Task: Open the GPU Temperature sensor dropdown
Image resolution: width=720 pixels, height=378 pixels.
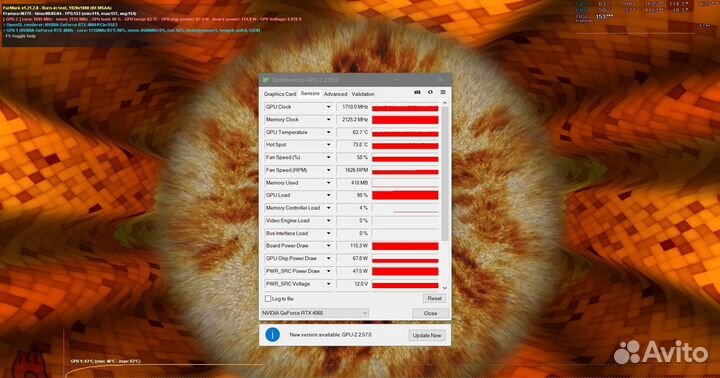Action: [x=328, y=132]
